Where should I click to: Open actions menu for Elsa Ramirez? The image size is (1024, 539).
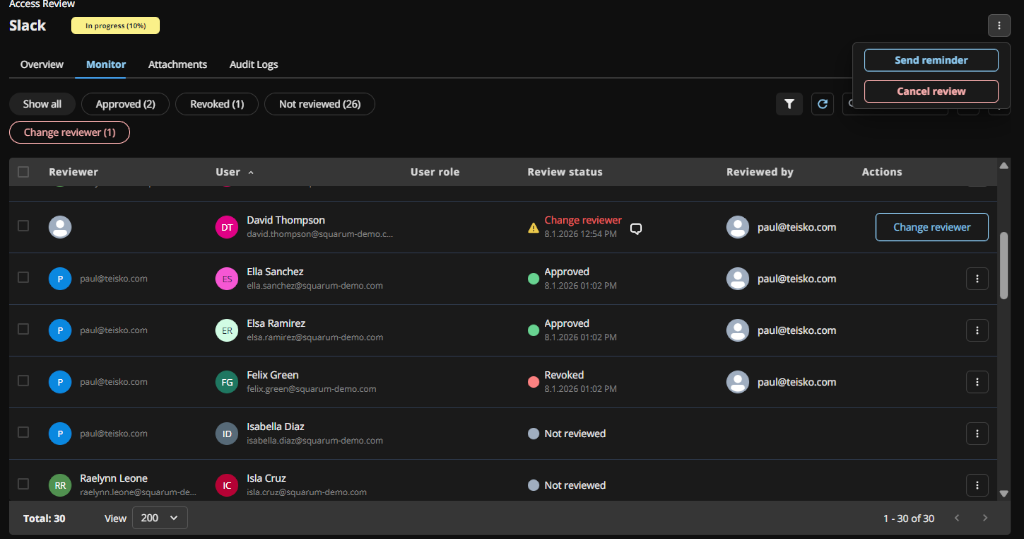click(977, 330)
